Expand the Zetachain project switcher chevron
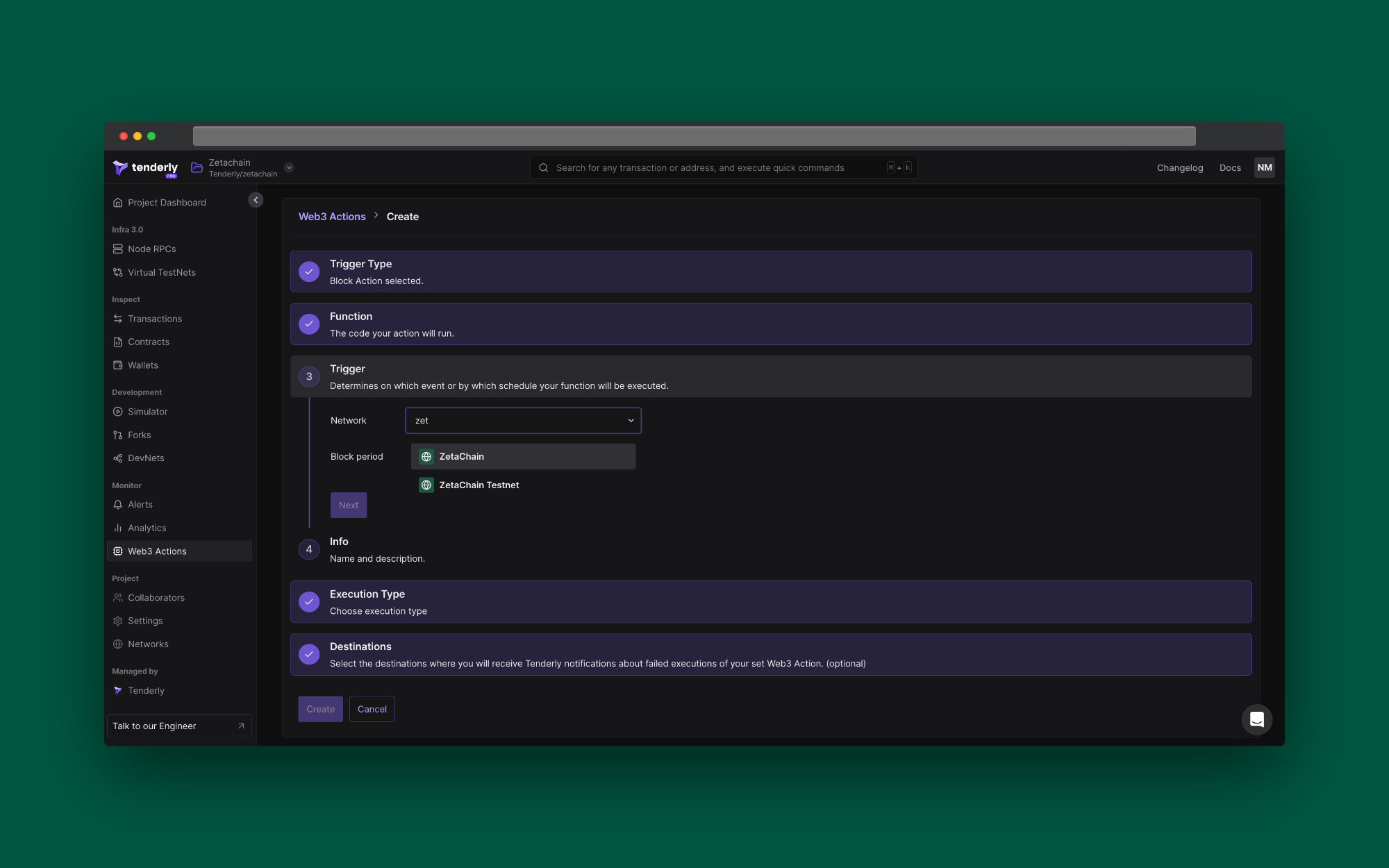The height and width of the screenshot is (868, 1389). click(289, 167)
